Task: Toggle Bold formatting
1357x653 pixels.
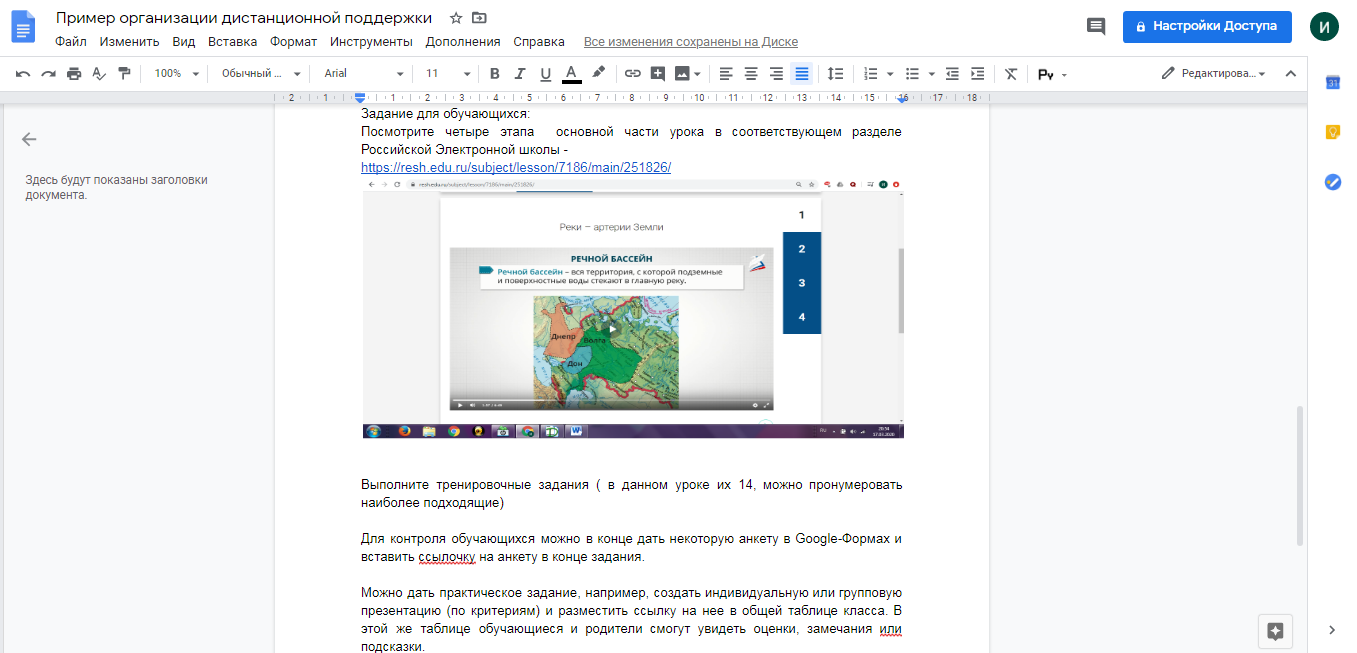Action: [x=494, y=74]
